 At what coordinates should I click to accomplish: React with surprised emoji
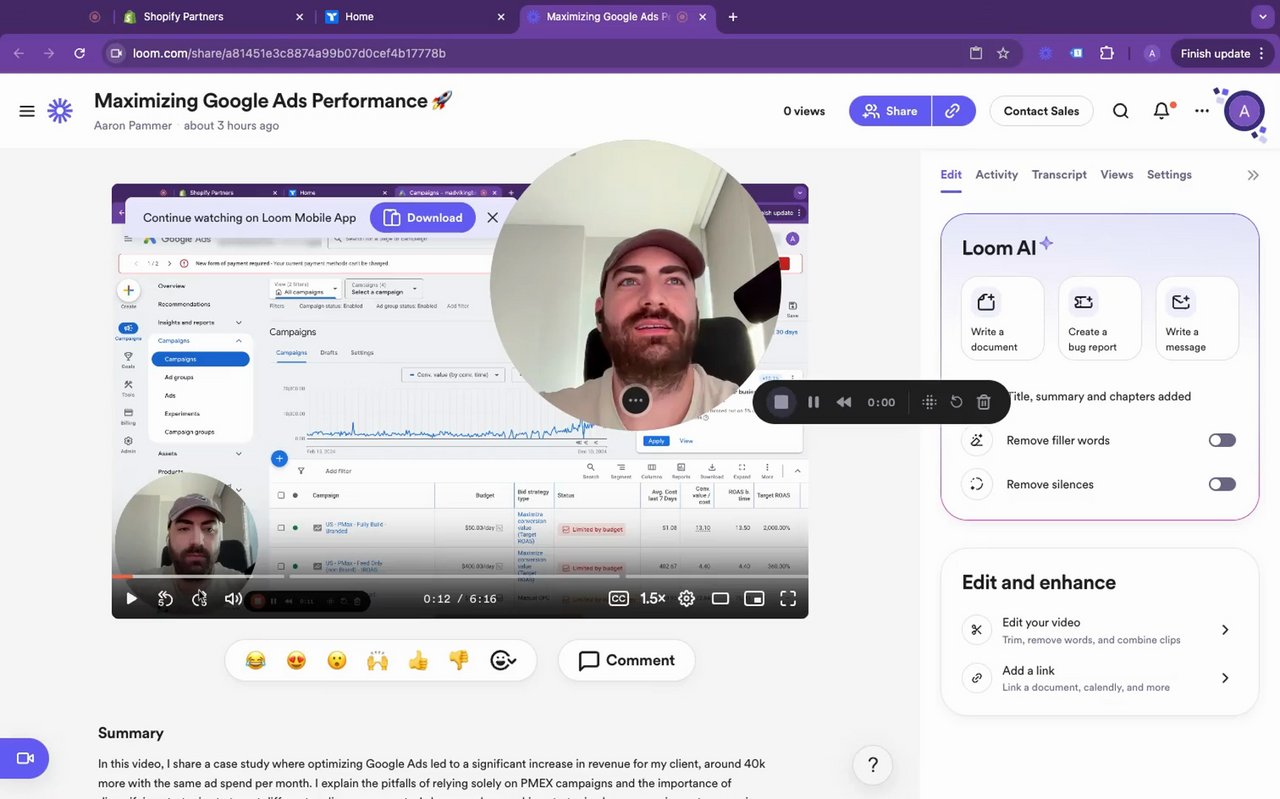pos(337,660)
